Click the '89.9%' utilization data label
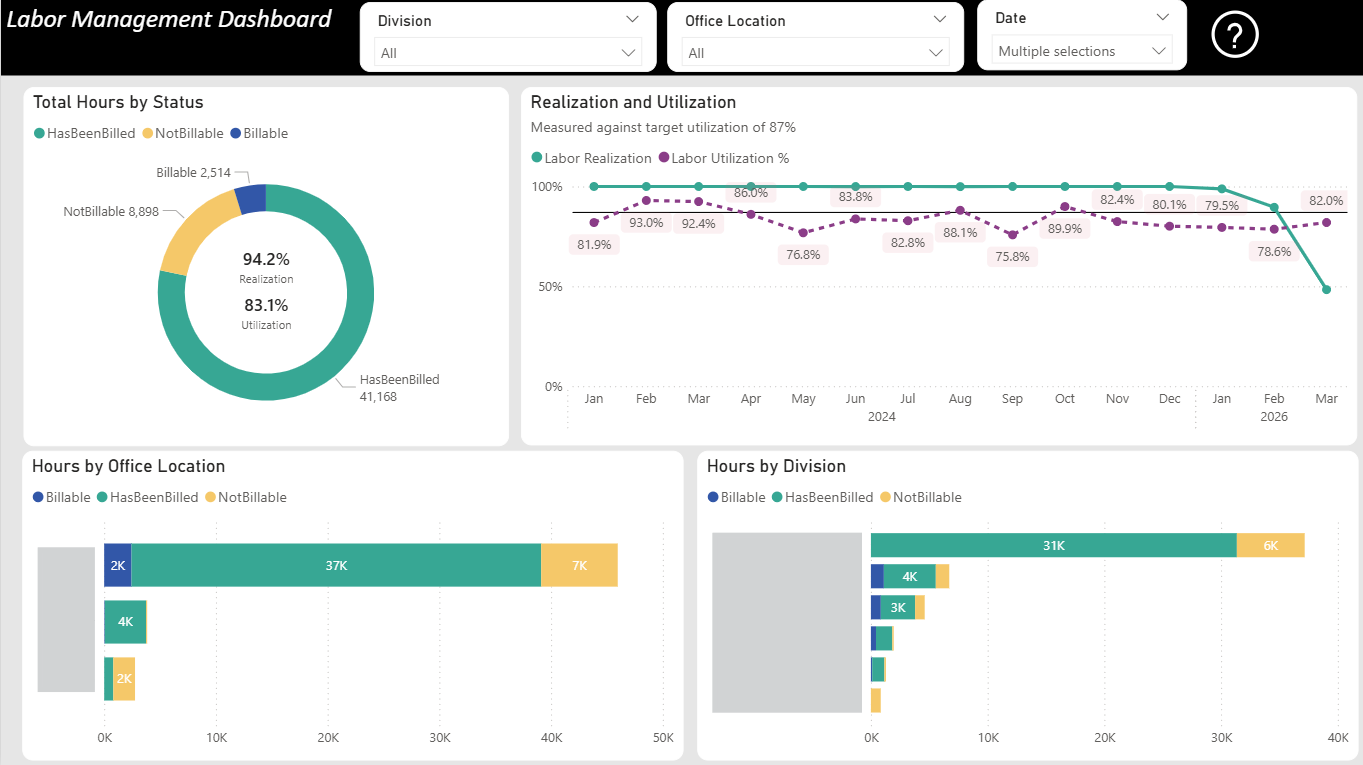1363x765 pixels. pos(1064,228)
